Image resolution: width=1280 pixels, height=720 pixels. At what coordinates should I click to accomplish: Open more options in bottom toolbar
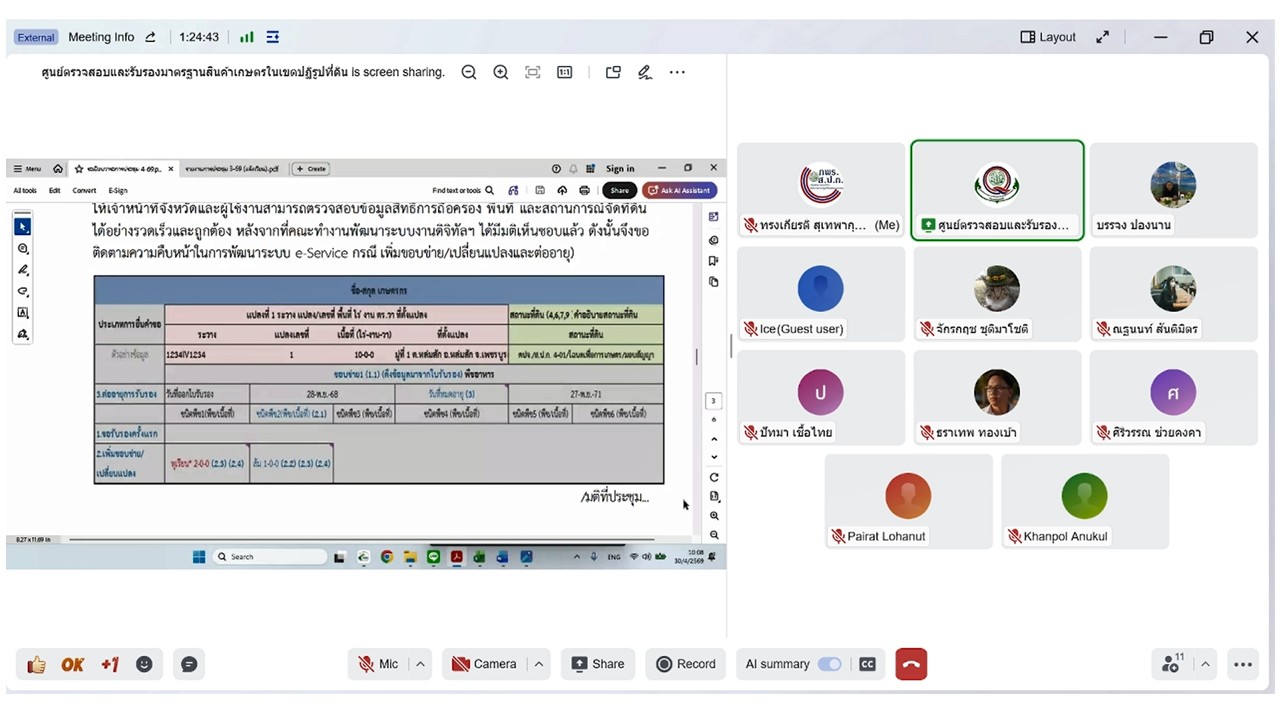pos(1243,664)
